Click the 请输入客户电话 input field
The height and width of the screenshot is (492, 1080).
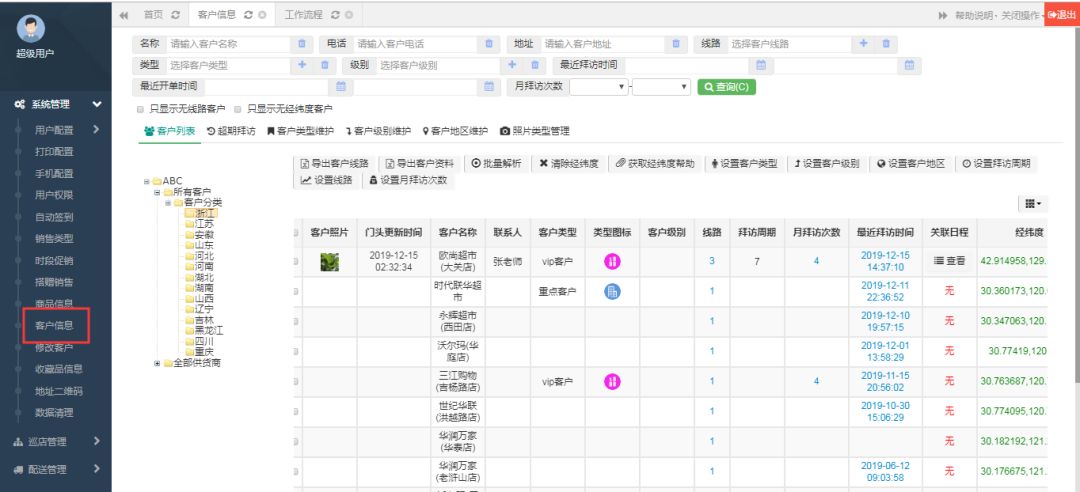point(415,44)
